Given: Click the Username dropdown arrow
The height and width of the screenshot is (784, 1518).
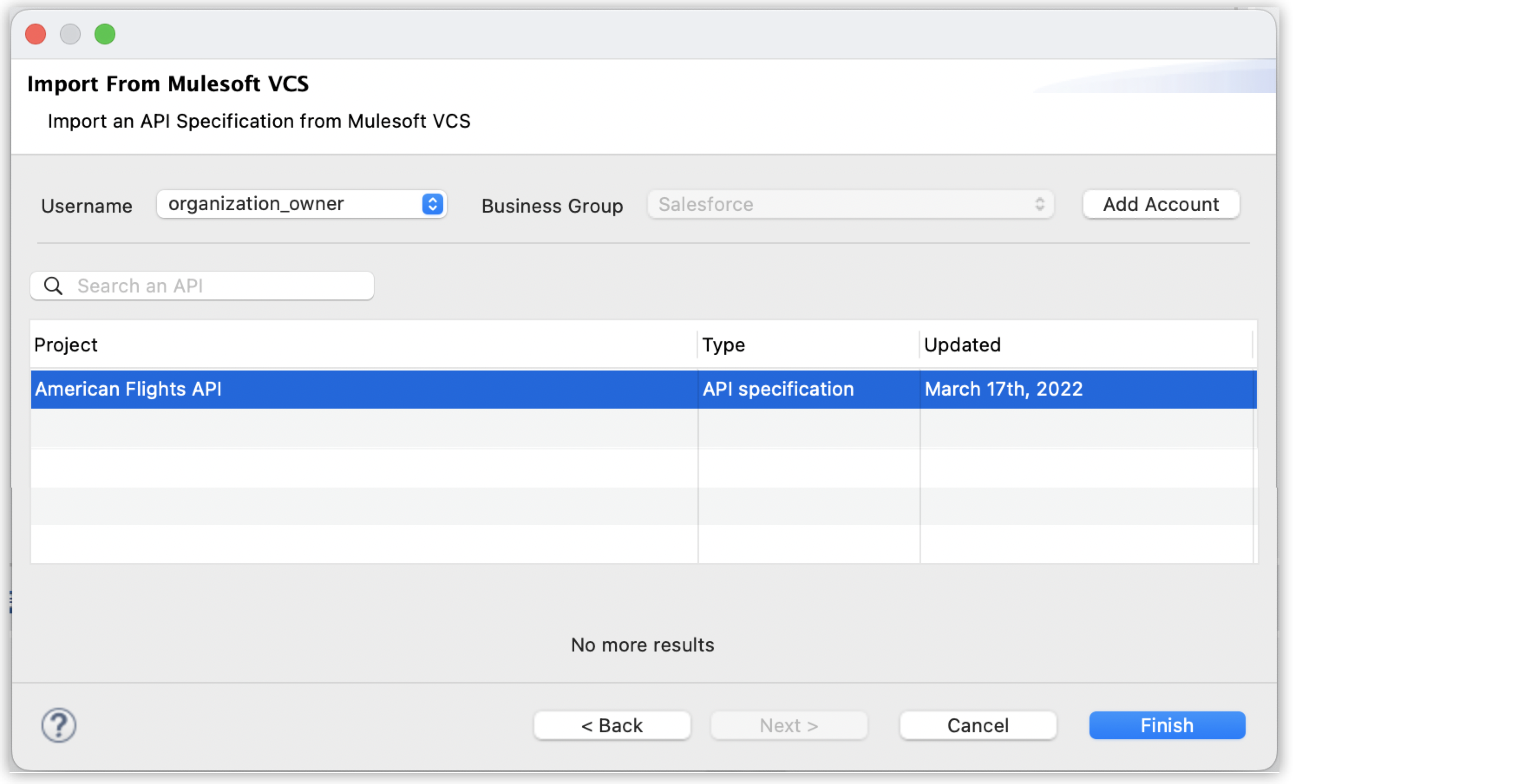Looking at the screenshot, I should point(432,204).
